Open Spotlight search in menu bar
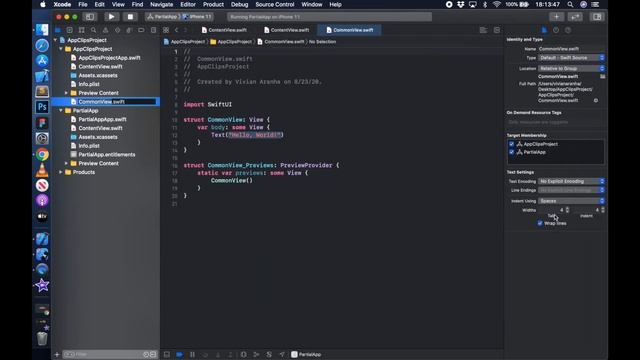This screenshot has width=640, height=360. click(x=570, y=4)
